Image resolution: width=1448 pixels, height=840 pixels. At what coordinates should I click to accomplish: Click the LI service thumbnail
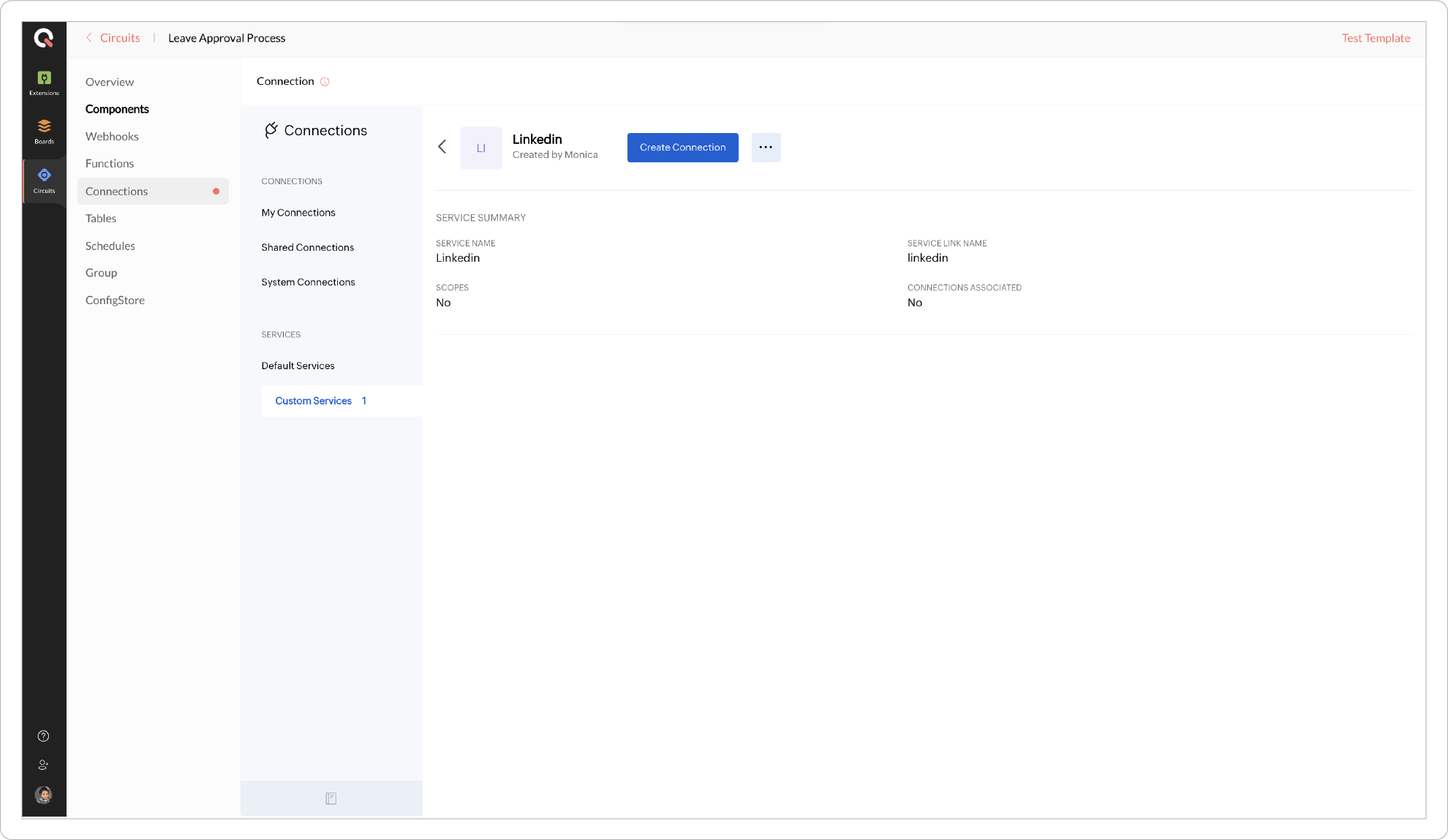(x=480, y=148)
